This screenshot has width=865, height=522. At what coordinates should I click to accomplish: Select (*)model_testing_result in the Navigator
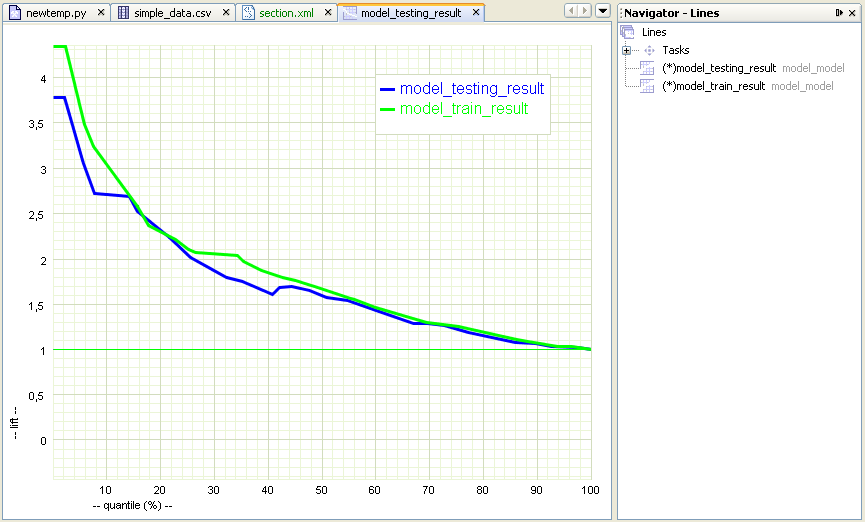click(x=719, y=68)
